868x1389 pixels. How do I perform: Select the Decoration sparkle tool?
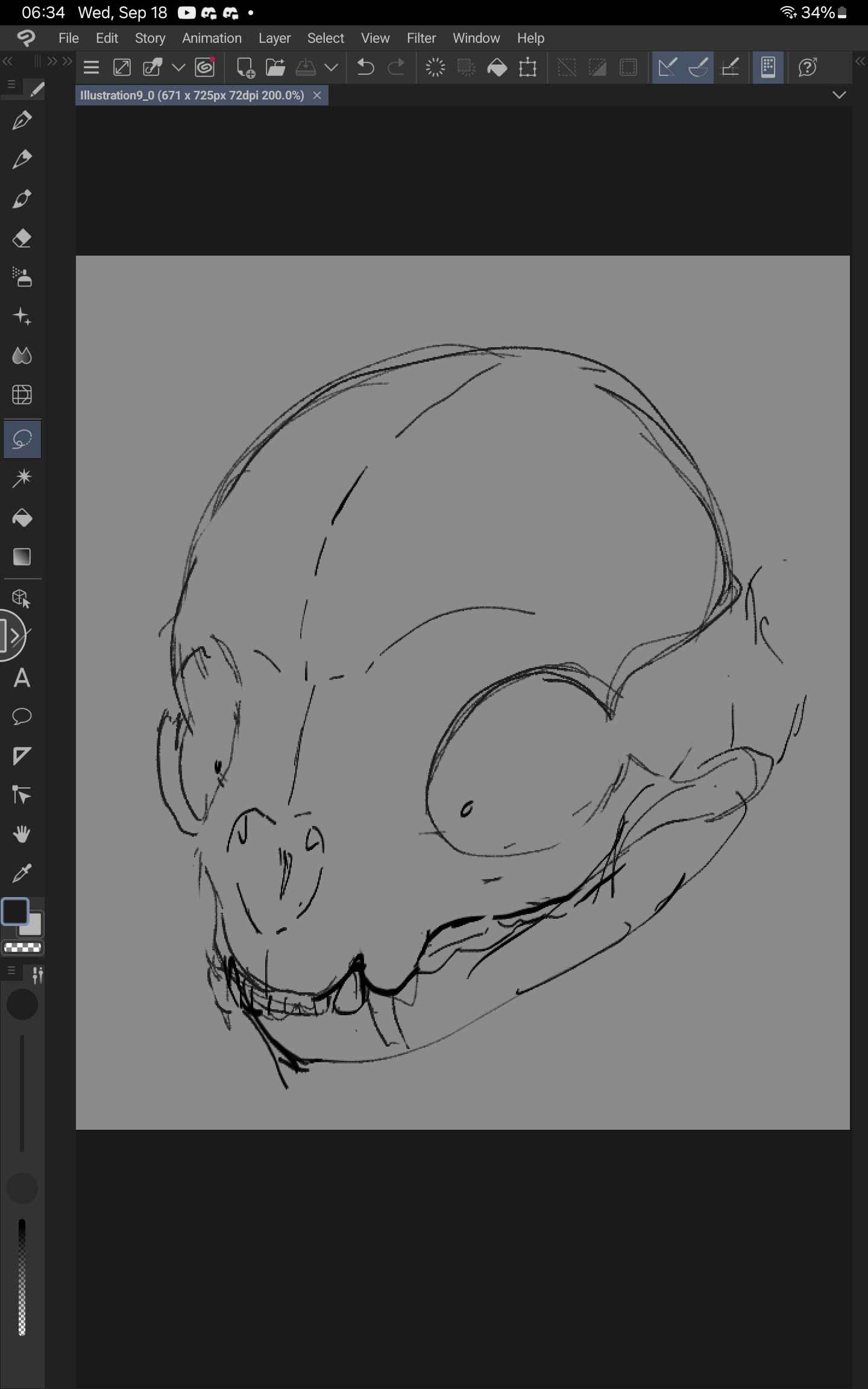click(x=22, y=317)
